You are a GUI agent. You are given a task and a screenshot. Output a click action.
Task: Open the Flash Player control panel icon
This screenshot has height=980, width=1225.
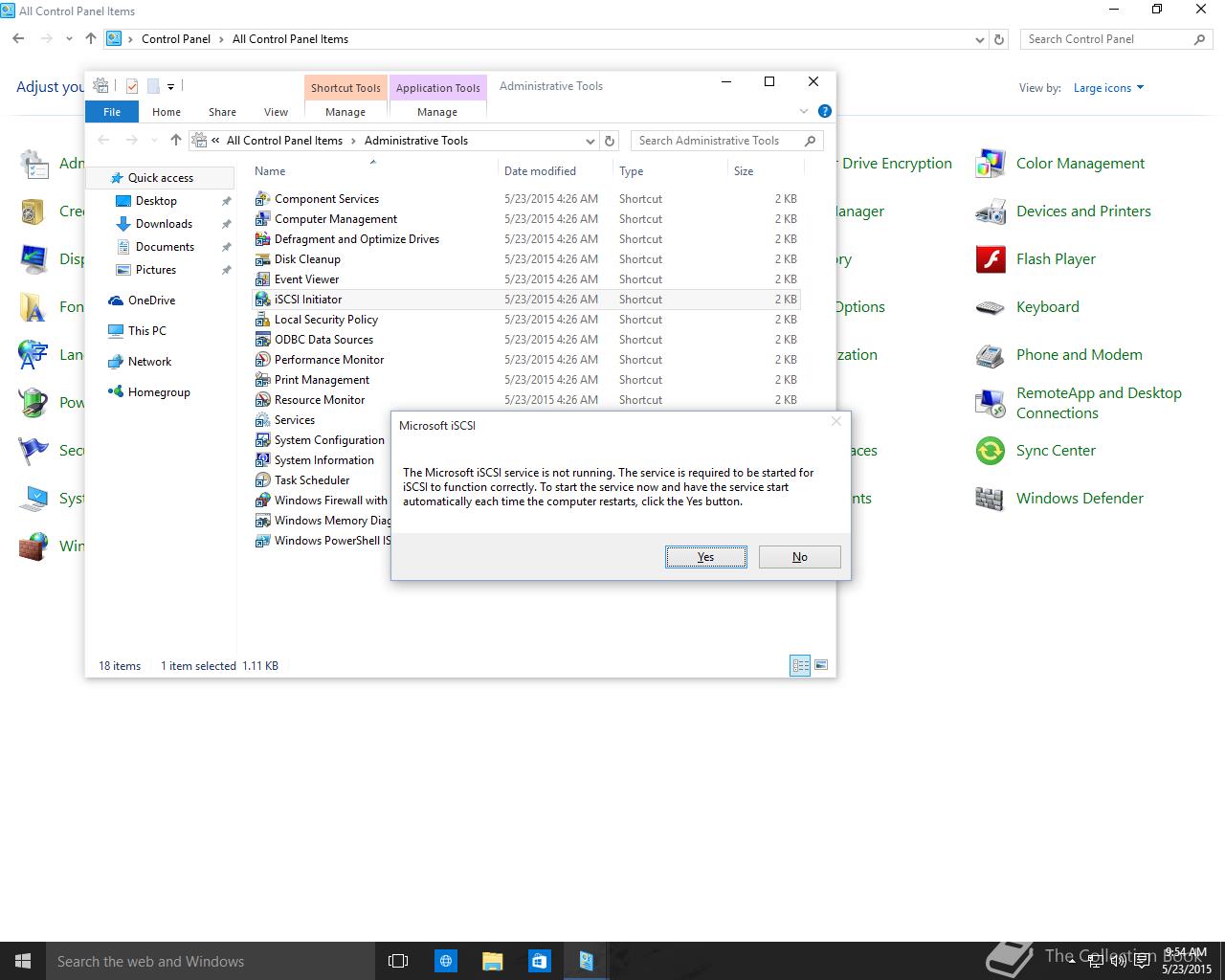(x=991, y=259)
